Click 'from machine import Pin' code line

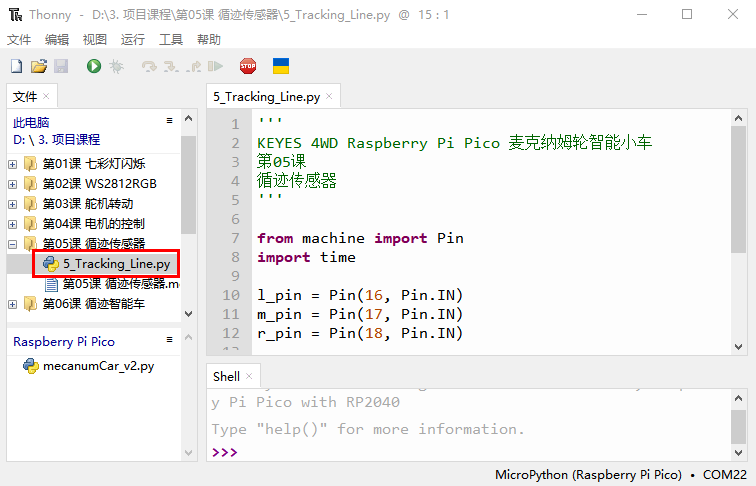coord(360,238)
